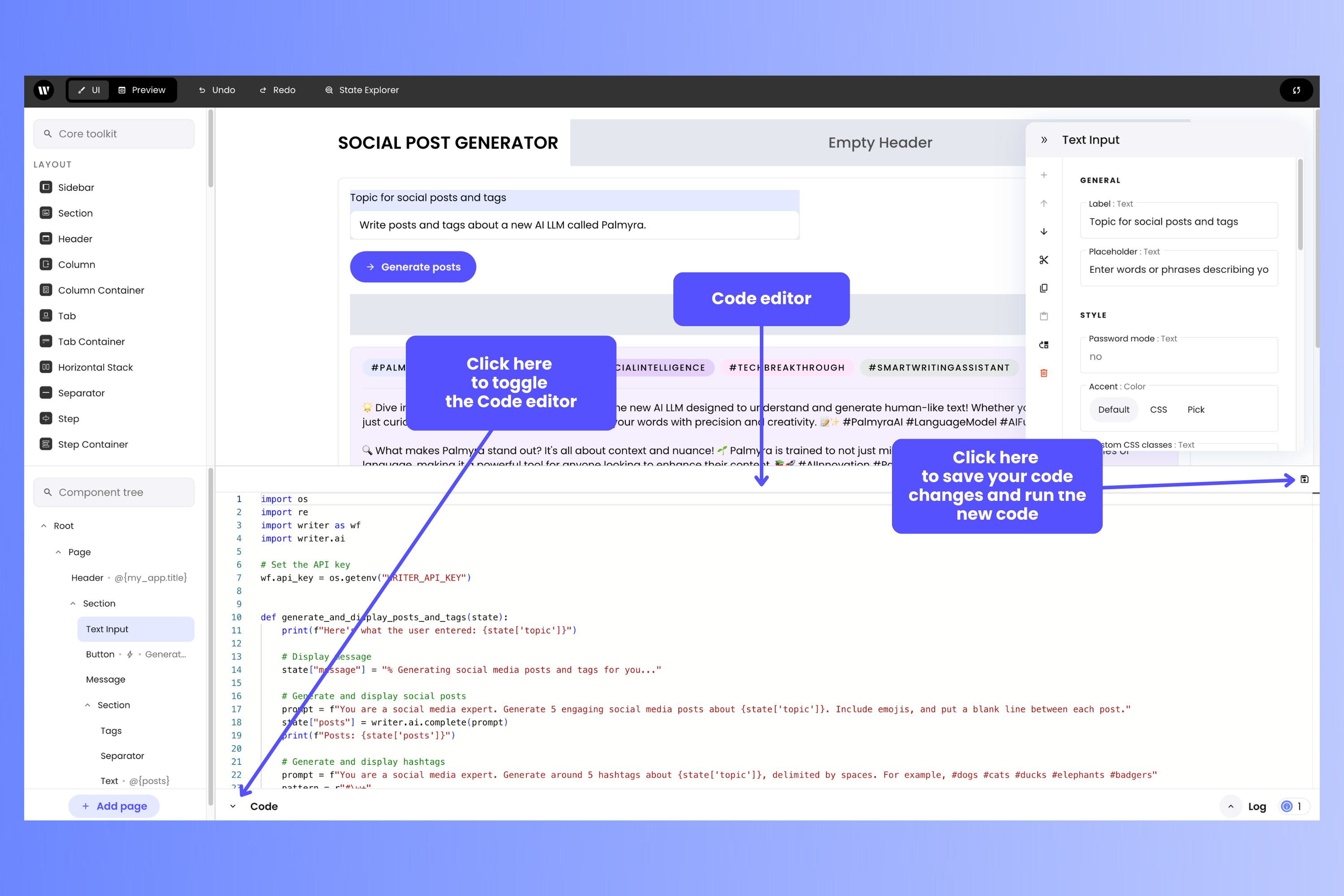Image resolution: width=1344 pixels, height=896 pixels.
Task: Edit the Password mode field
Action: (1179, 357)
